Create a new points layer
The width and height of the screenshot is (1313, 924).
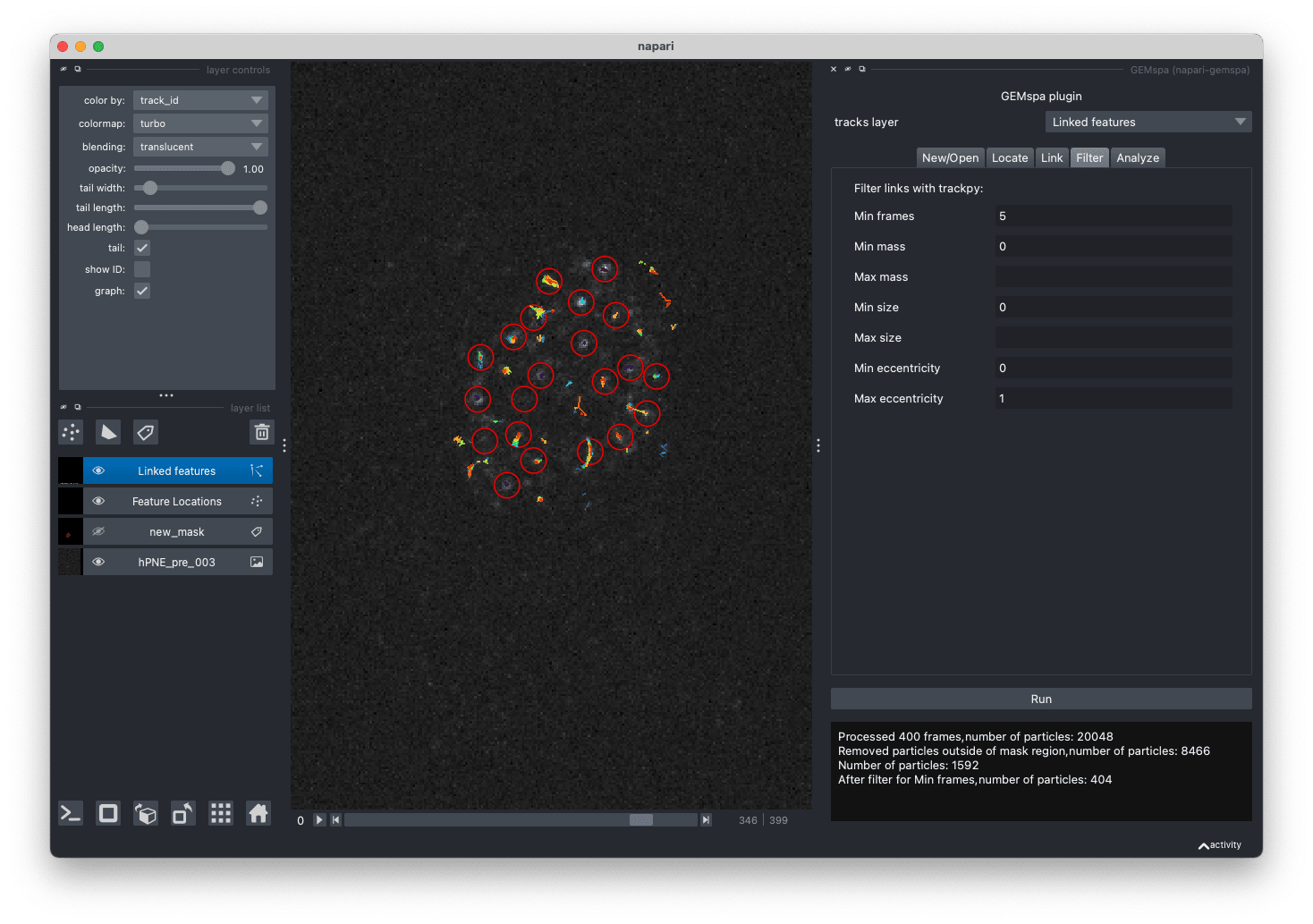(71, 433)
